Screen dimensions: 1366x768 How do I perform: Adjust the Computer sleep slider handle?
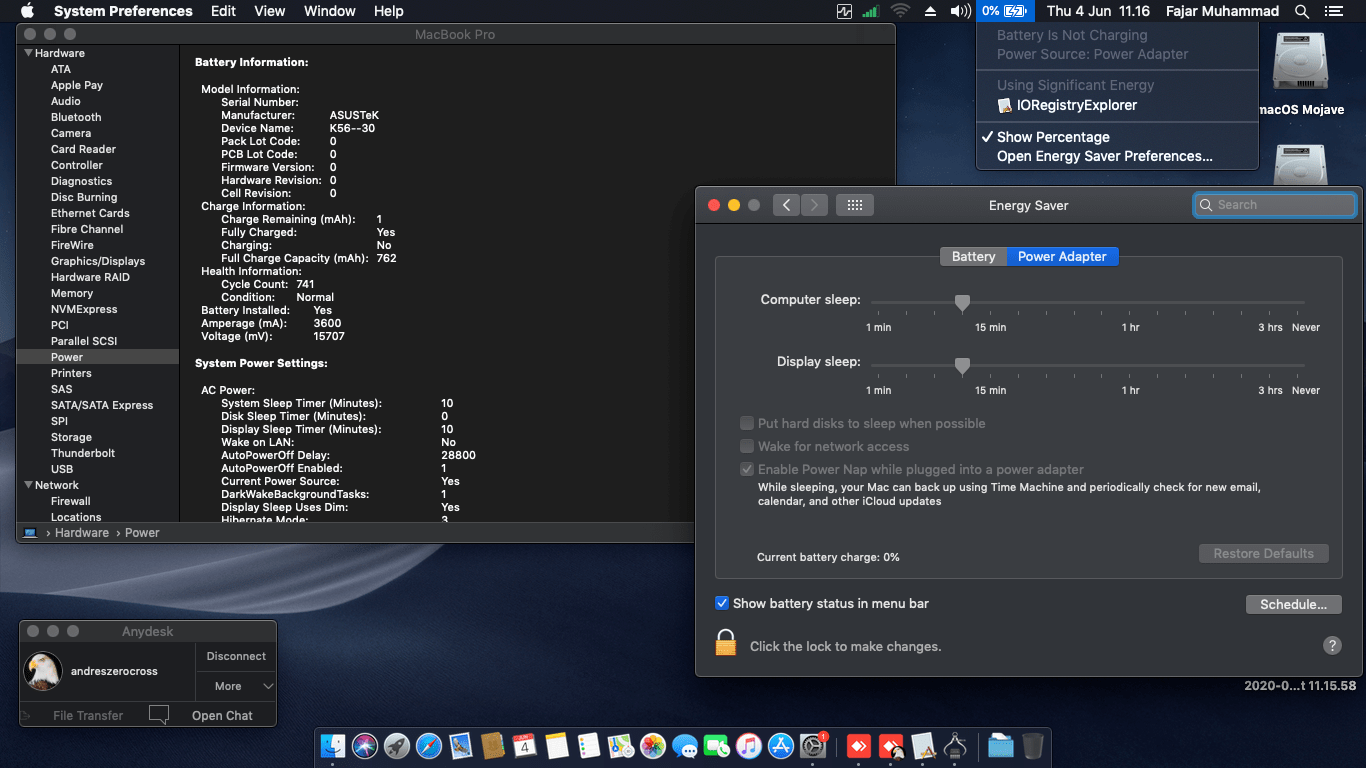962,303
